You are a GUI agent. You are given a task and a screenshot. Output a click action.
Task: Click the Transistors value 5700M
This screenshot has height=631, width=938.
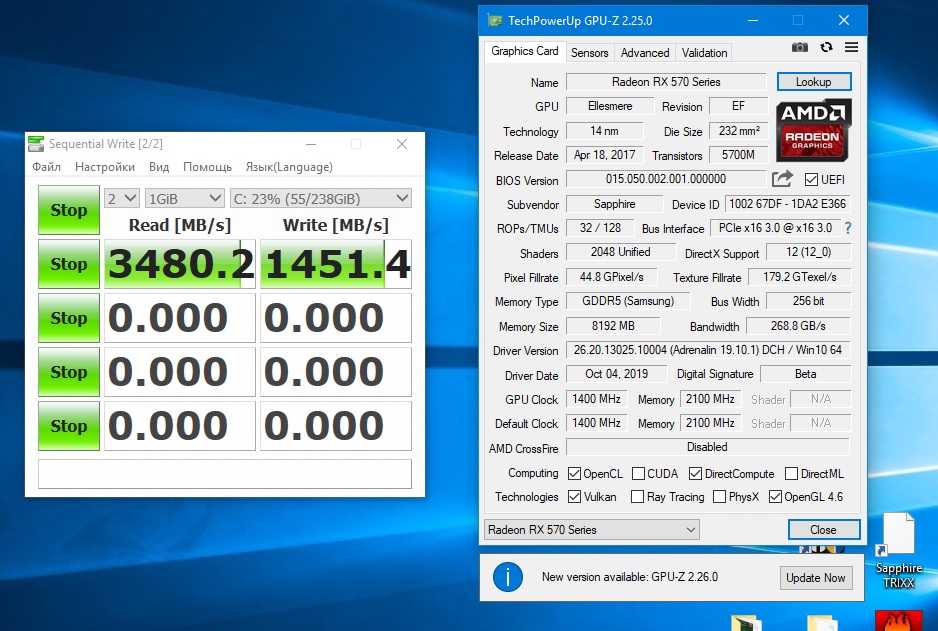click(738, 155)
